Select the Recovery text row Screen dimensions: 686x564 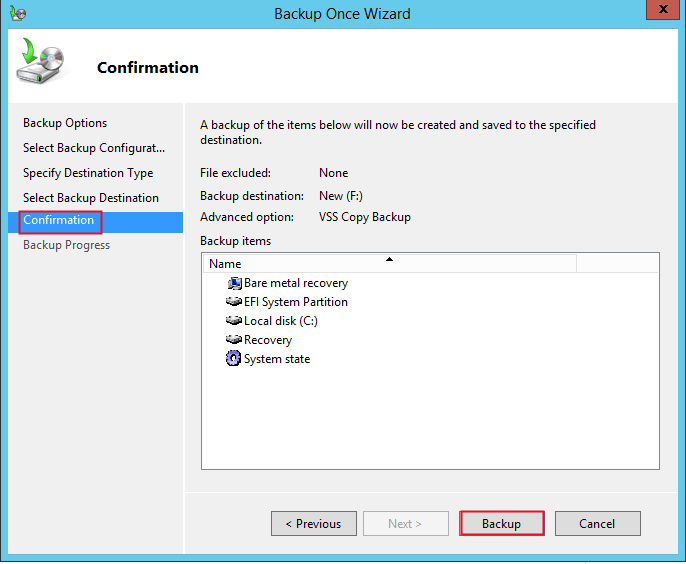pos(268,340)
